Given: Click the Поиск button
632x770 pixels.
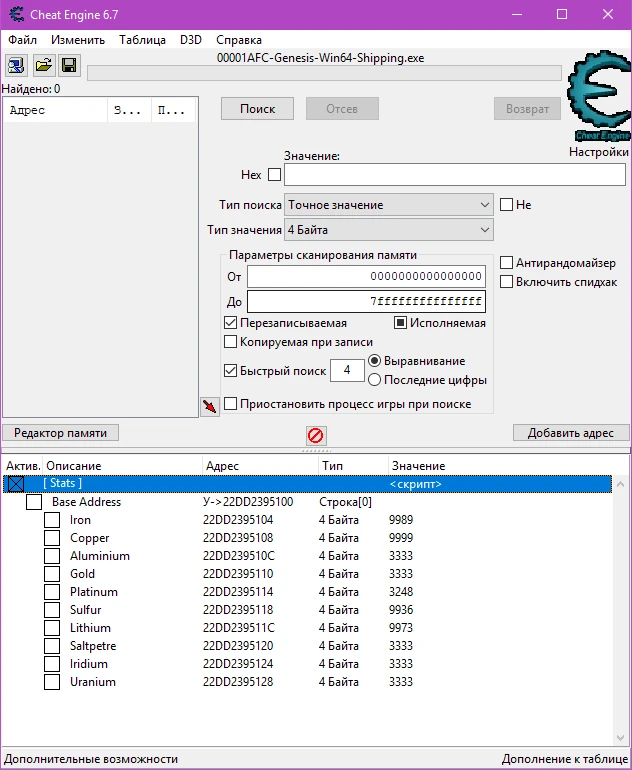Looking at the screenshot, I should coord(257,109).
